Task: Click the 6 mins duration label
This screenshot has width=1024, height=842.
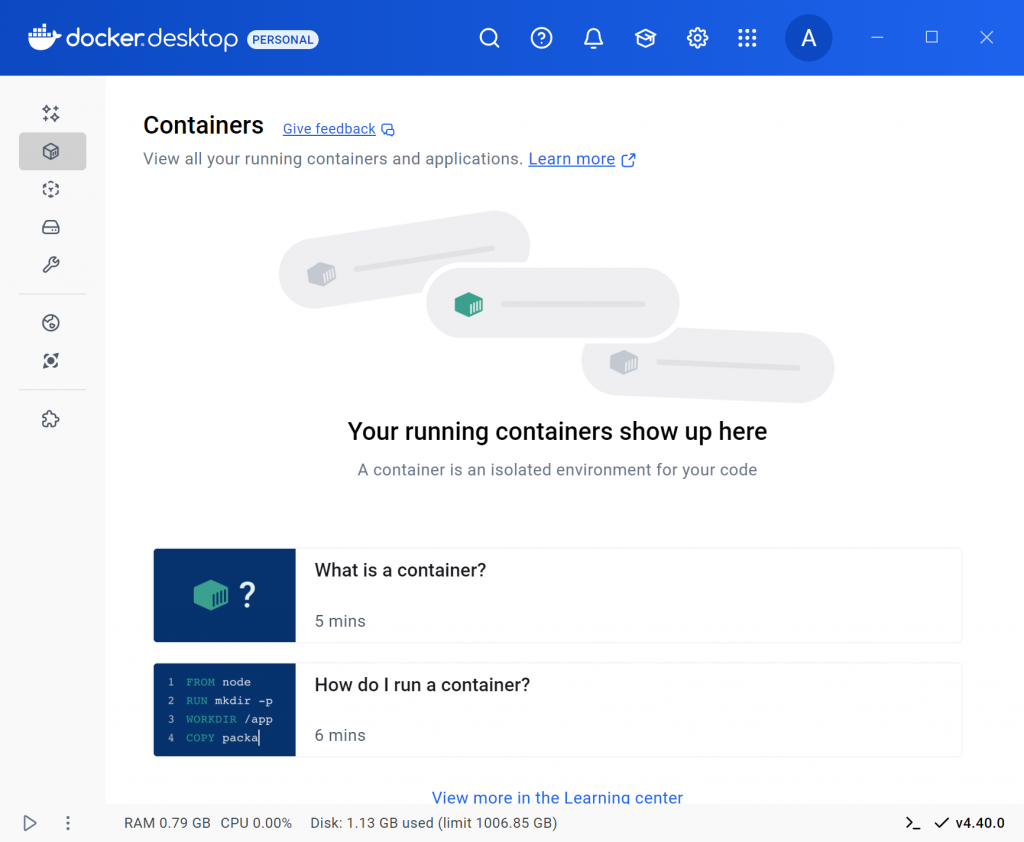Action: click(340, 736)
